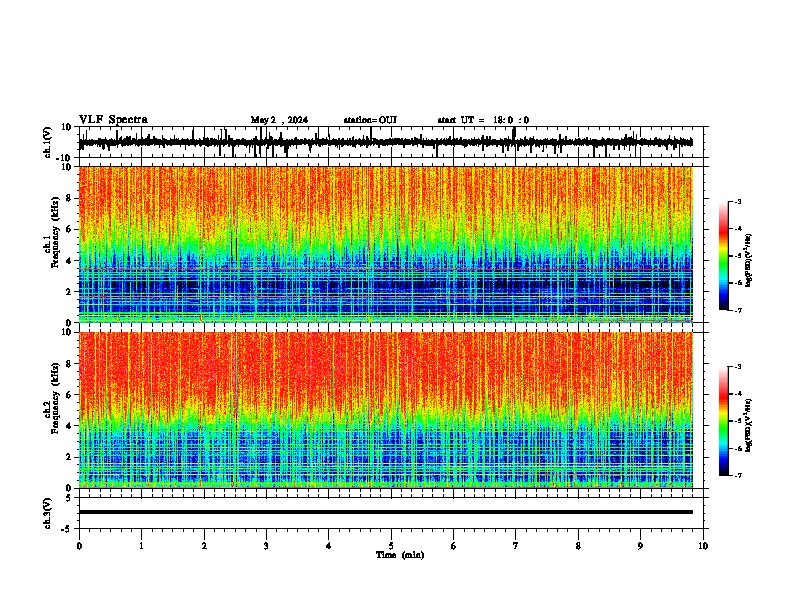Click the time axis tick label '10'

pos(703,546)
